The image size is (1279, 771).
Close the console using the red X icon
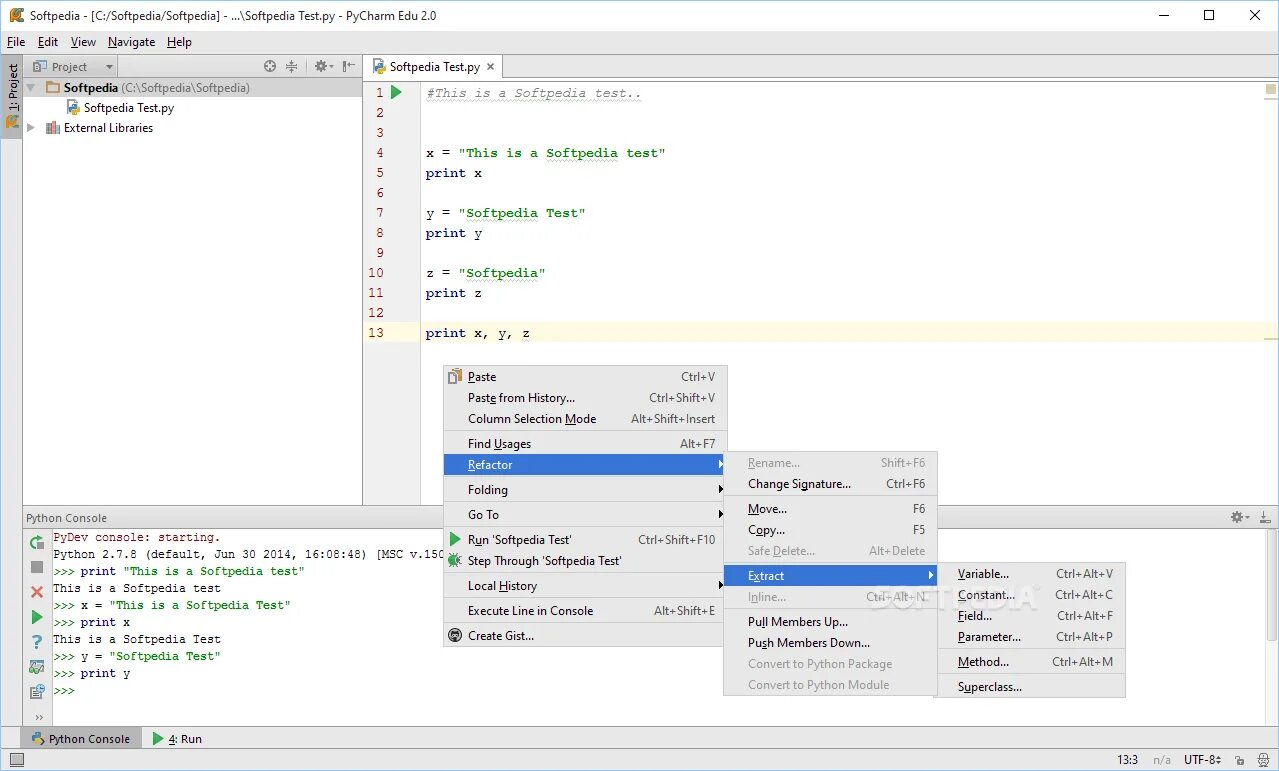pos(37,592)
